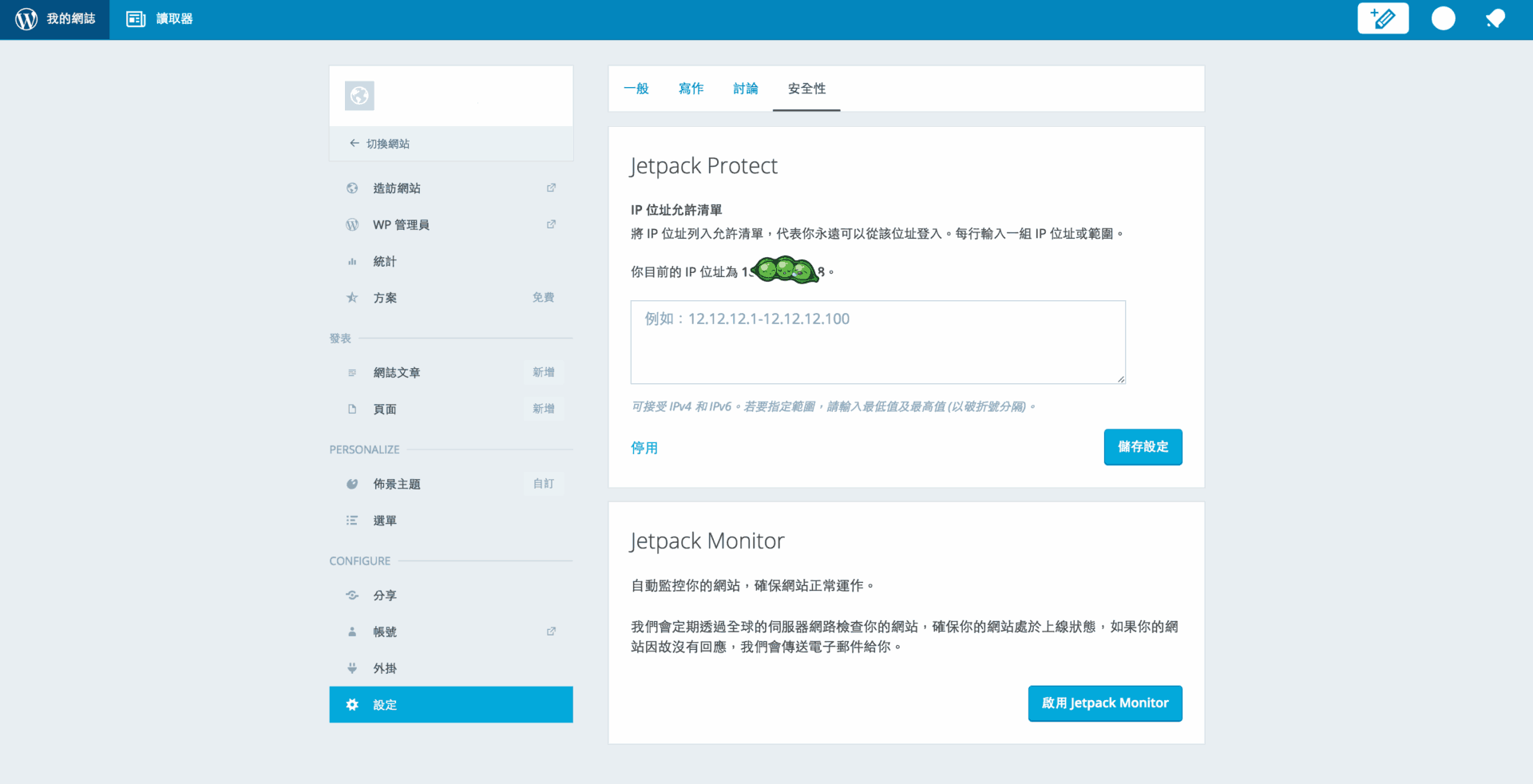Switch to the 一般 tab
This screenshot has height=784, width=1533.
636,89
